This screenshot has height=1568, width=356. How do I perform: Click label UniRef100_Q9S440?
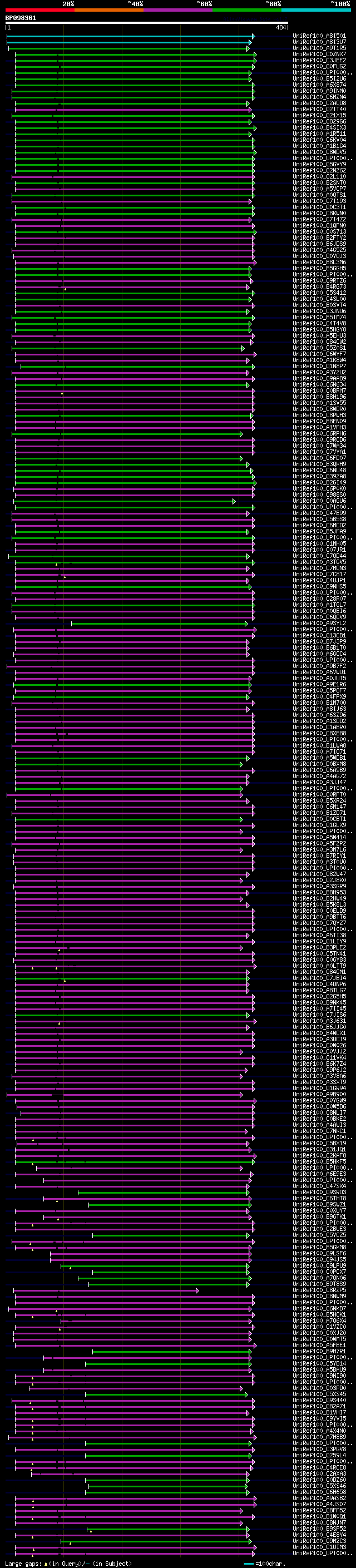coord(319,1401)
